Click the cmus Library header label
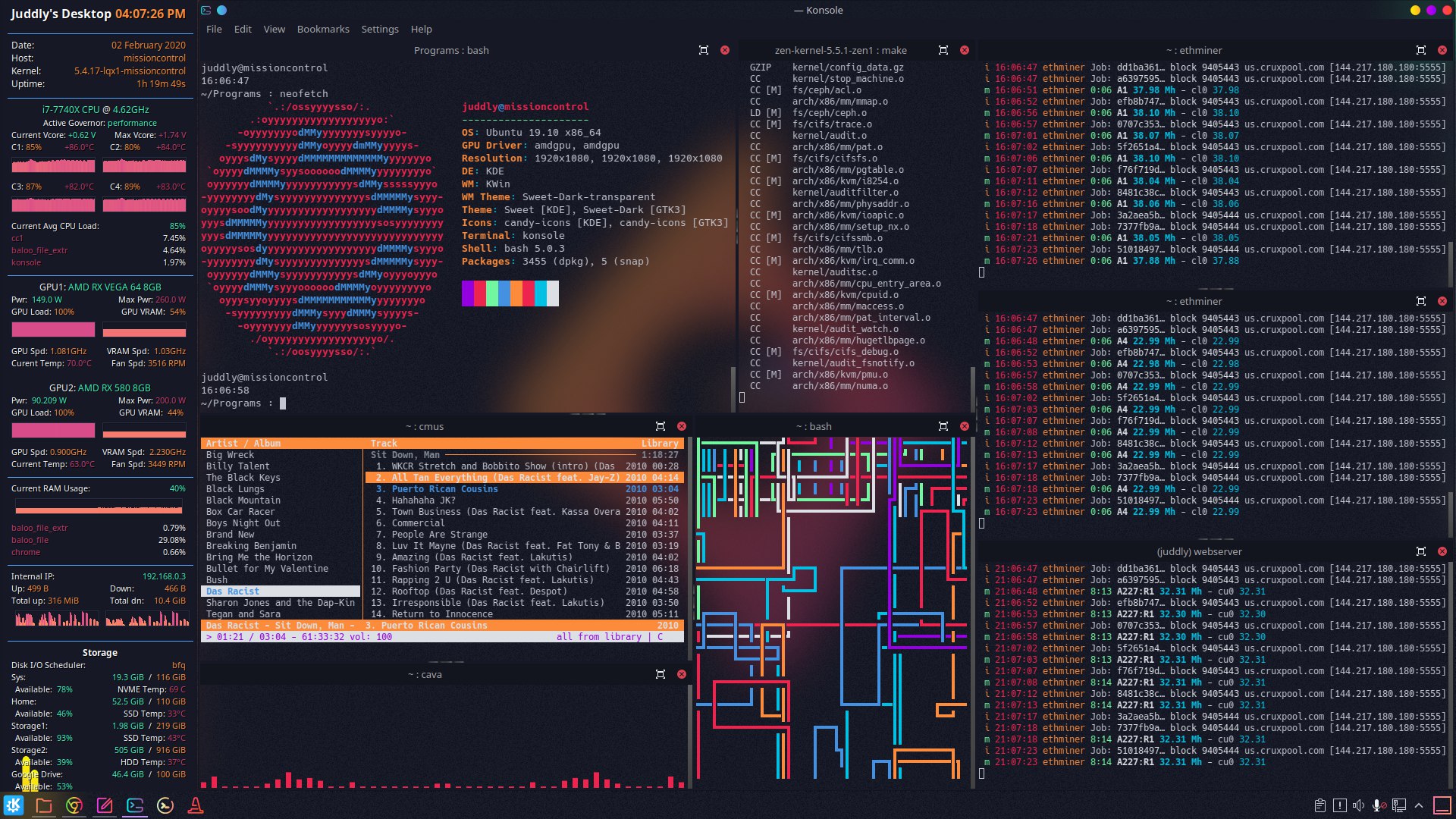This screenshot has width=1456, height=819. [660, 444]
